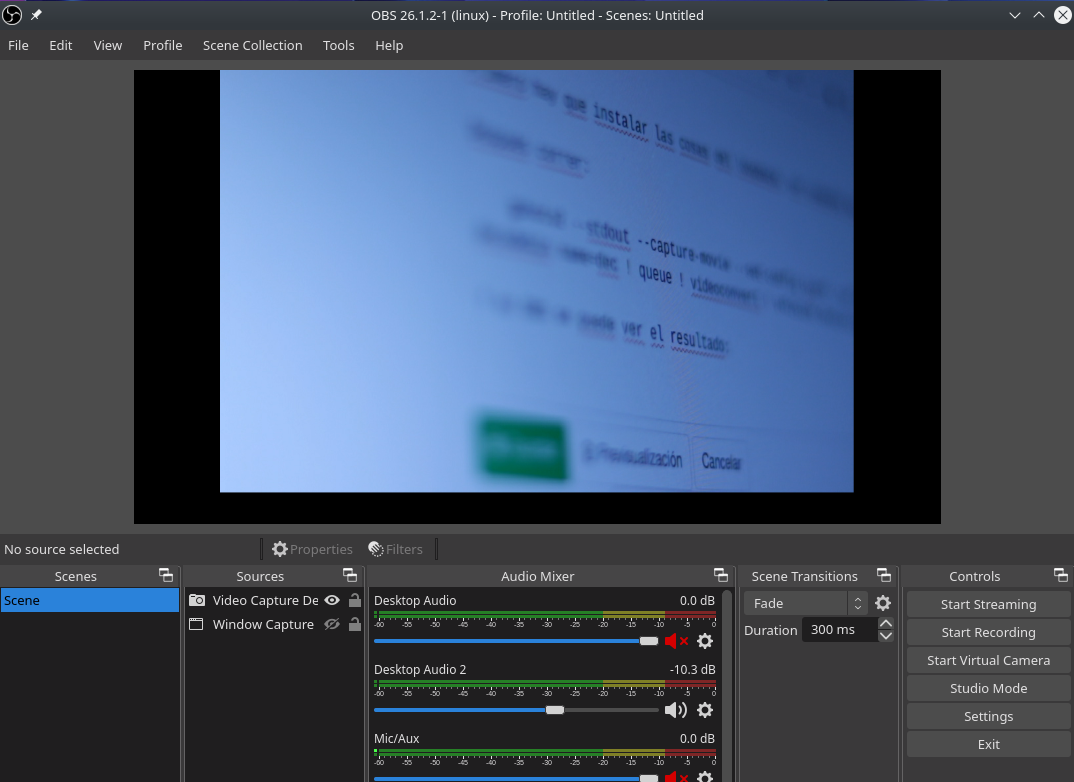The height and width of the screenshot is (782, 1074).
Task: Hide the Video Capture Device source
Action: pyautogui.click(x=332, y=600)
